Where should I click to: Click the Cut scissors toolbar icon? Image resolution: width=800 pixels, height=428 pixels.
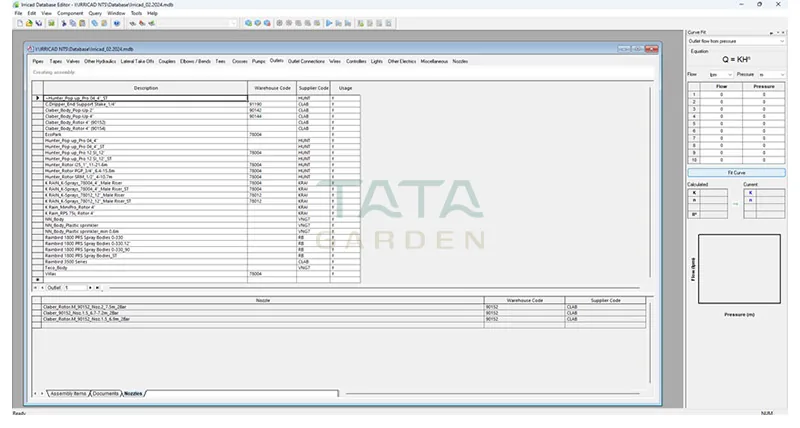pos(64,23)
